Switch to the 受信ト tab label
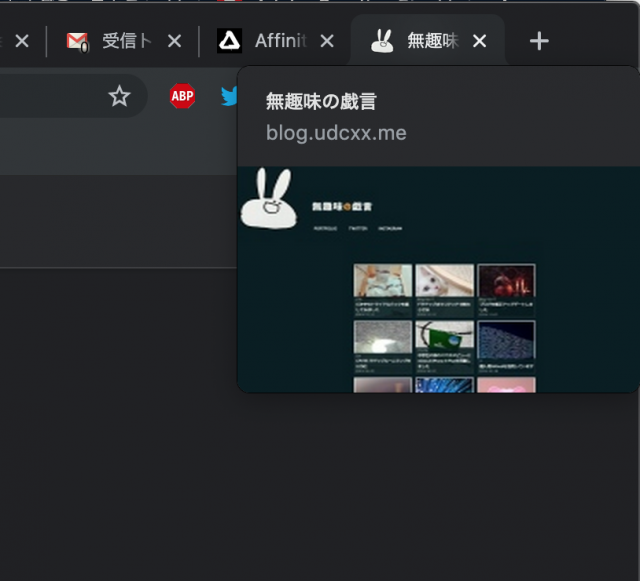640x581 pixels. point(127,41)
